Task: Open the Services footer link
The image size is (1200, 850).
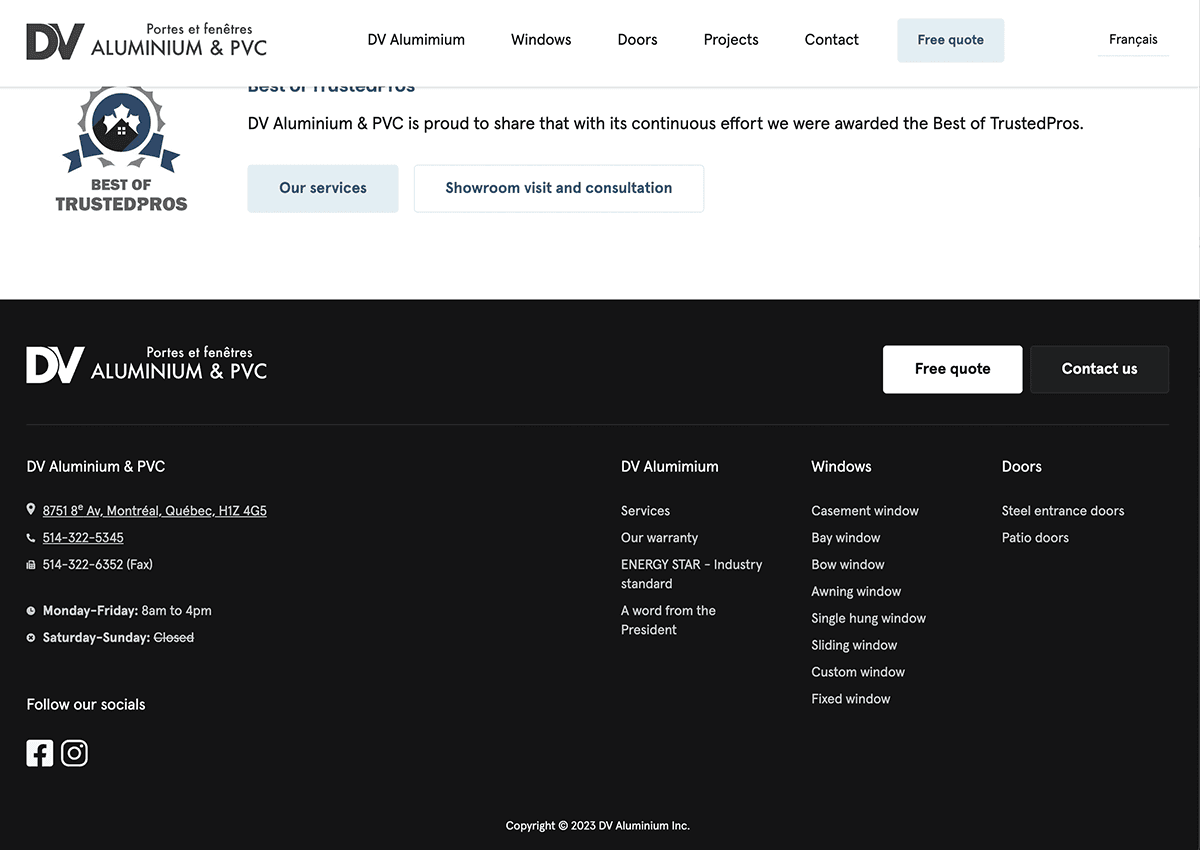Action: click(646, 511)
